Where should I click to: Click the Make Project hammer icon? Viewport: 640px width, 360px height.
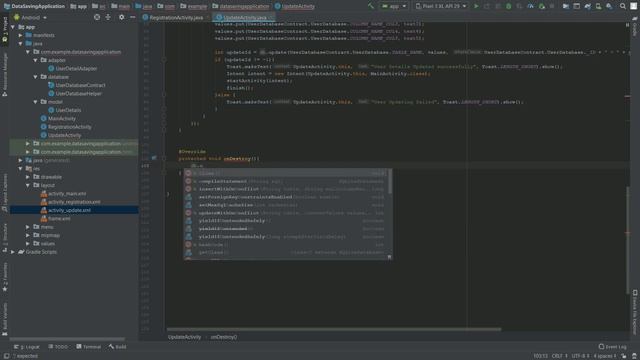370,6
